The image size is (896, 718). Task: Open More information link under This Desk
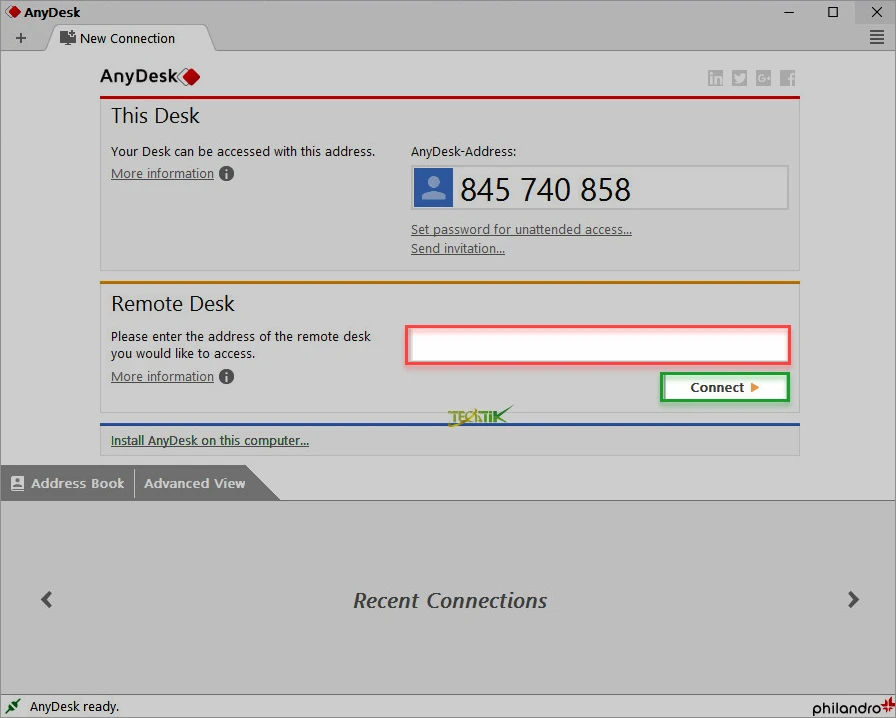(x=162, y=173)
